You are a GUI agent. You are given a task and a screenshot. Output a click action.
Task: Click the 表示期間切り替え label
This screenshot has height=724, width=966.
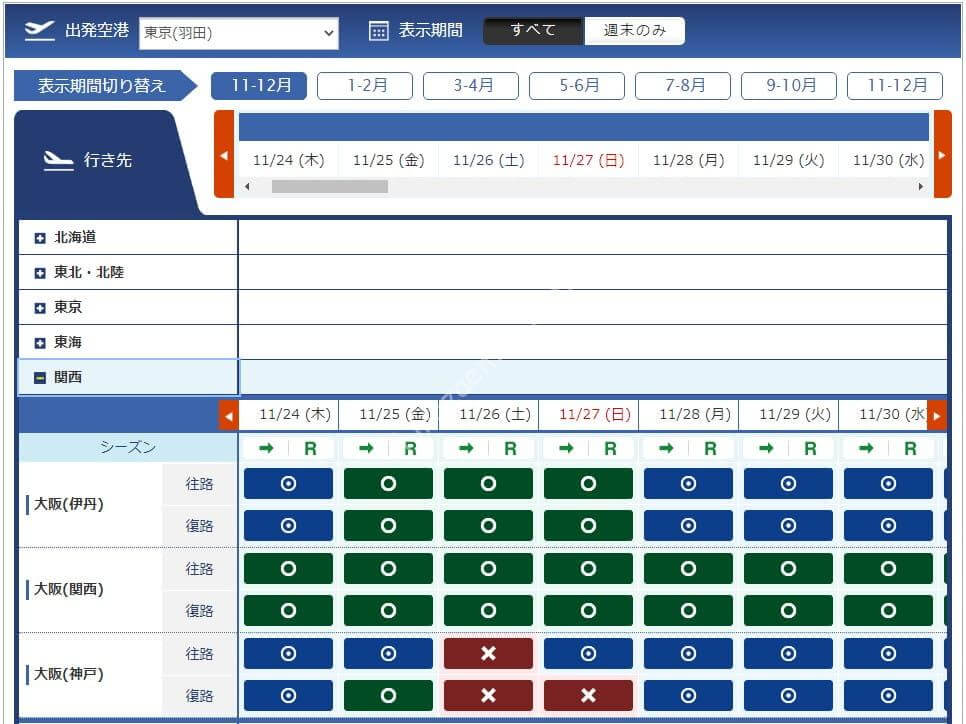click(x=102, y=86)
